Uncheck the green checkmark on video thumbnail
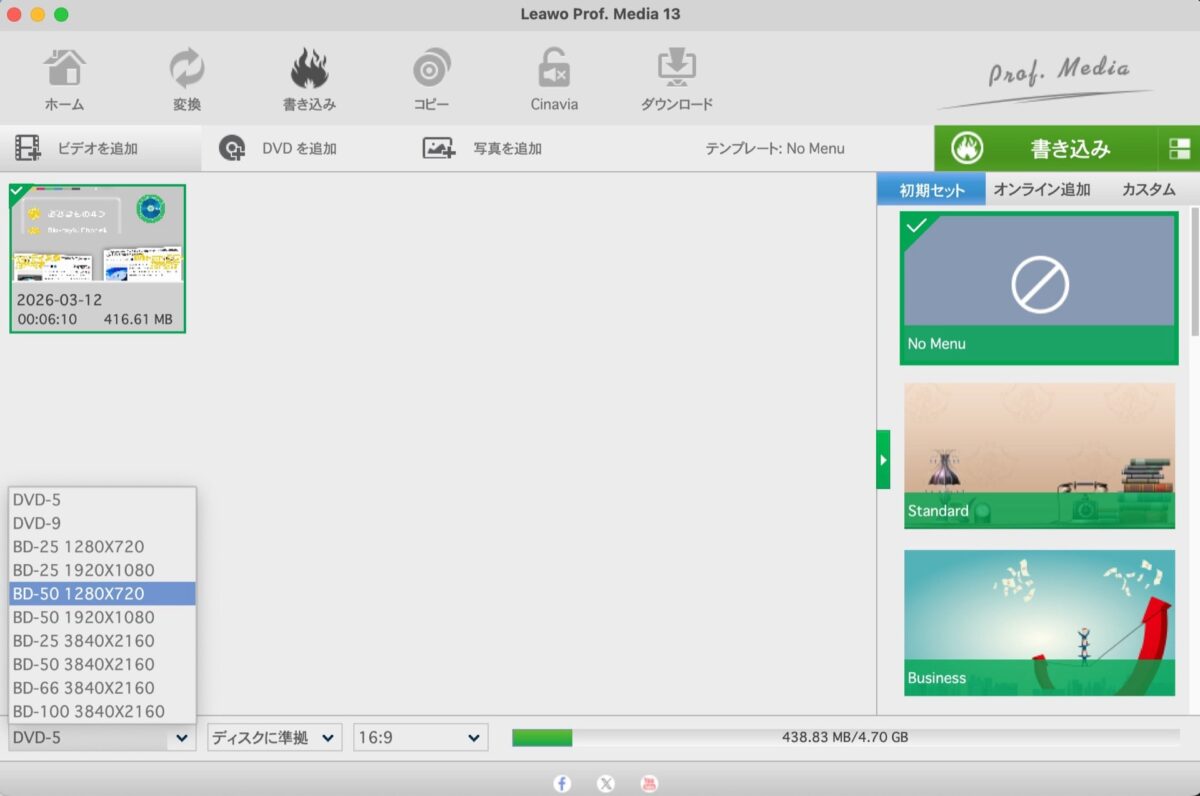1200x796 pixels. coord(19,193)
